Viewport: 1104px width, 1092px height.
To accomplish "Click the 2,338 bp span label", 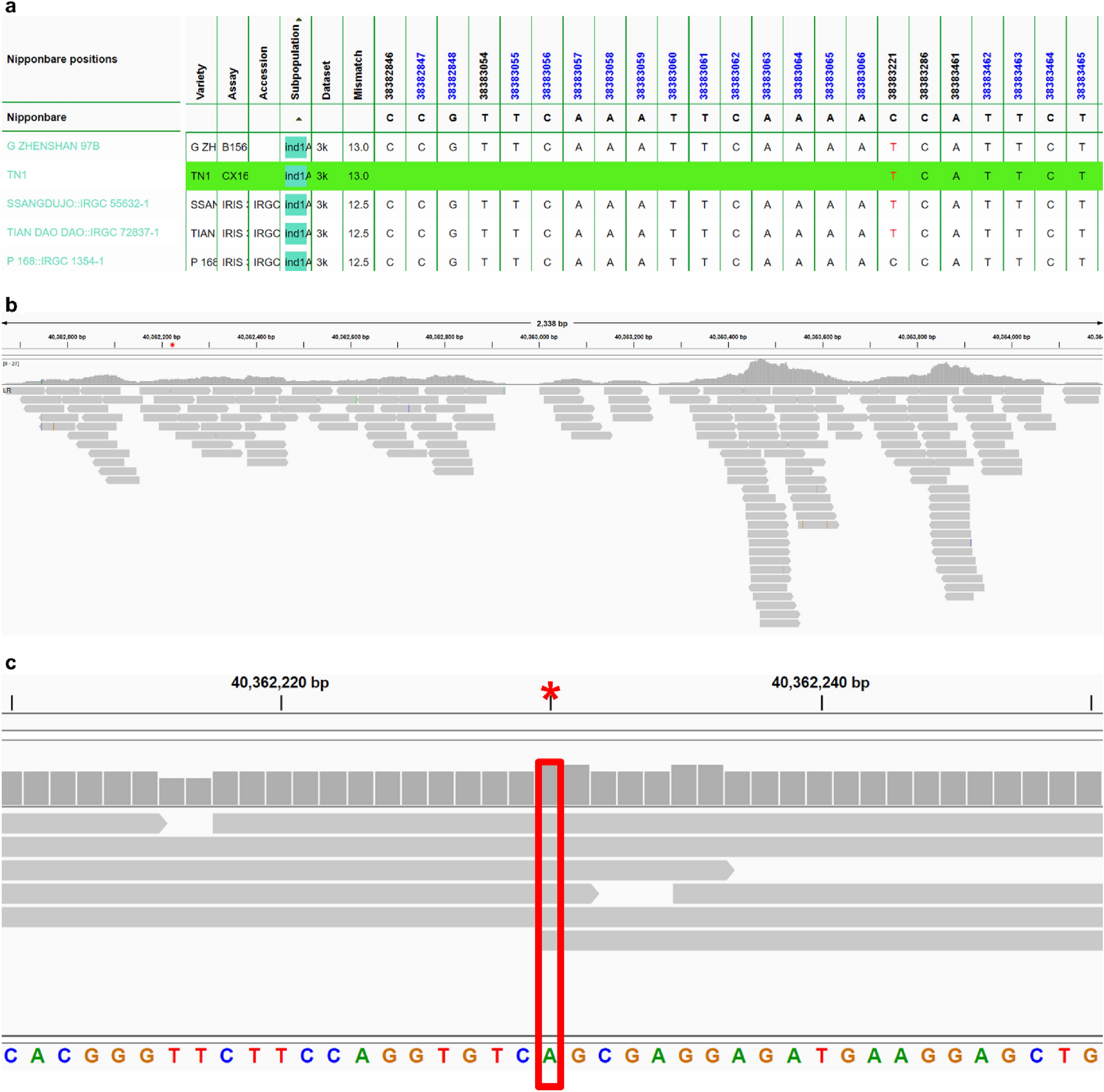I will click(x=552, y=323).
